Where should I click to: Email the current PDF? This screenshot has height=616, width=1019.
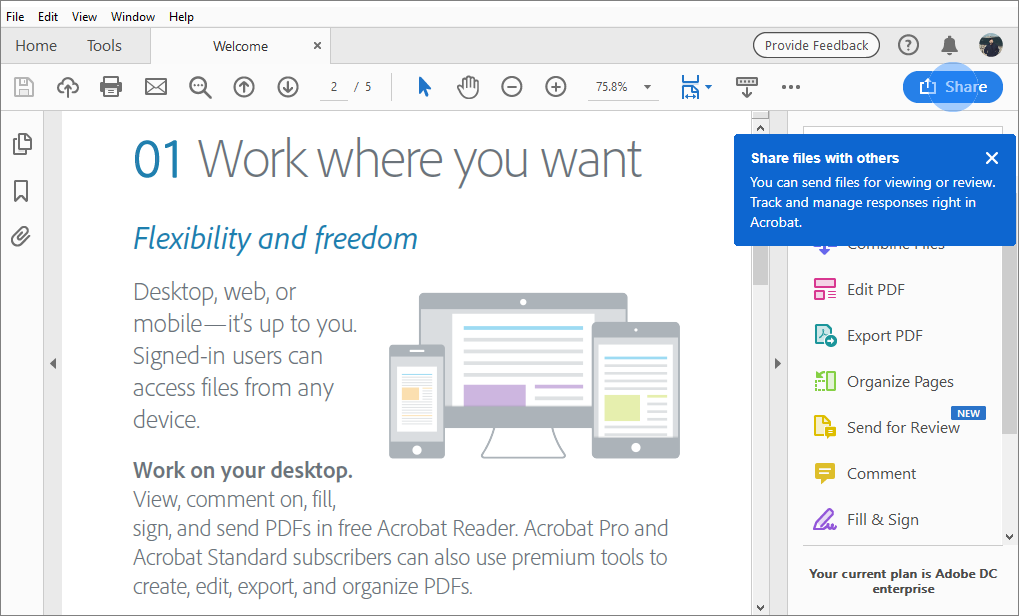click(x=155, y=87)
